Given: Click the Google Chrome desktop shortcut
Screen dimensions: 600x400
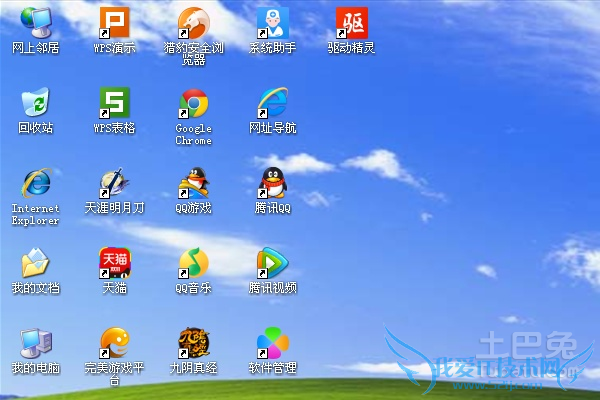Looking at the screenshot, I should click(193, 103).
